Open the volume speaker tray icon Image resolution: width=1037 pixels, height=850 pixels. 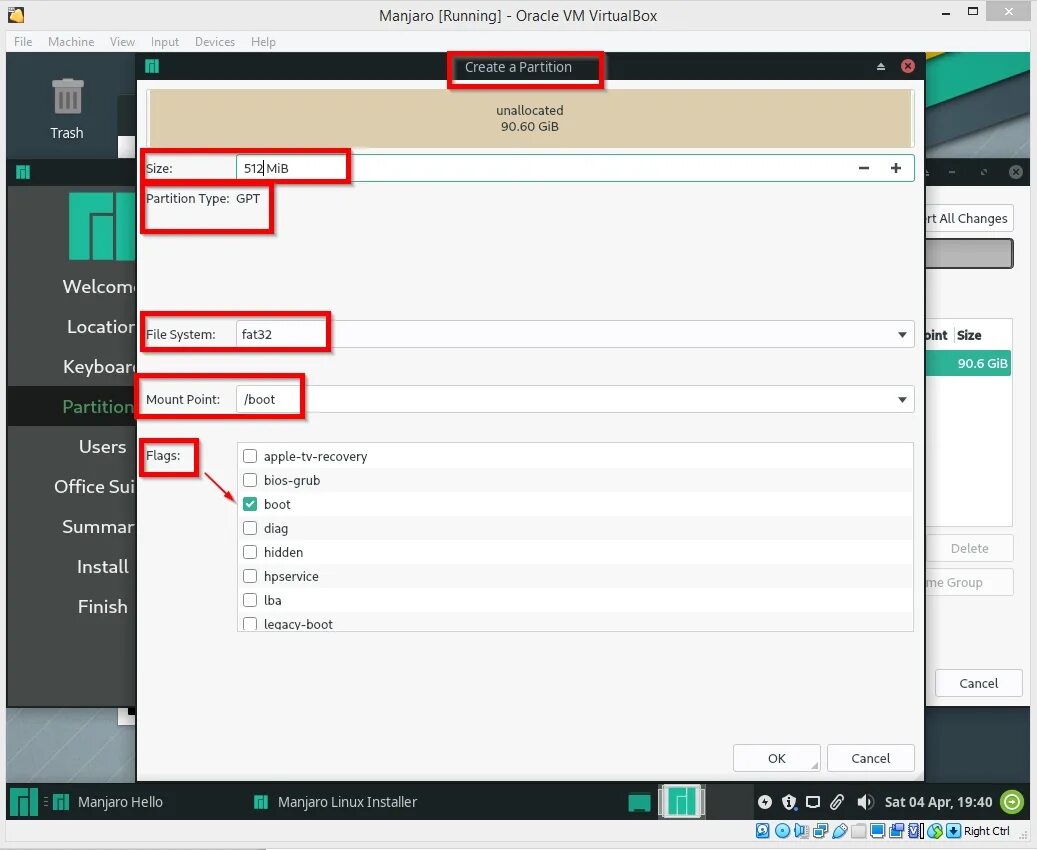(864, 802)
